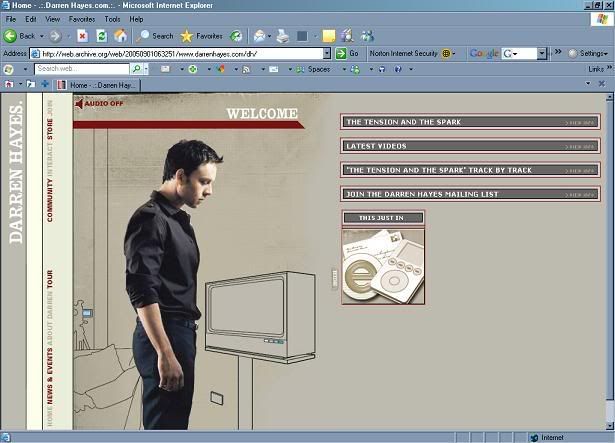This screenshot has height=443, width=615.
Task: Click the MSN butterfly logo icon
Action: [8, 69]
